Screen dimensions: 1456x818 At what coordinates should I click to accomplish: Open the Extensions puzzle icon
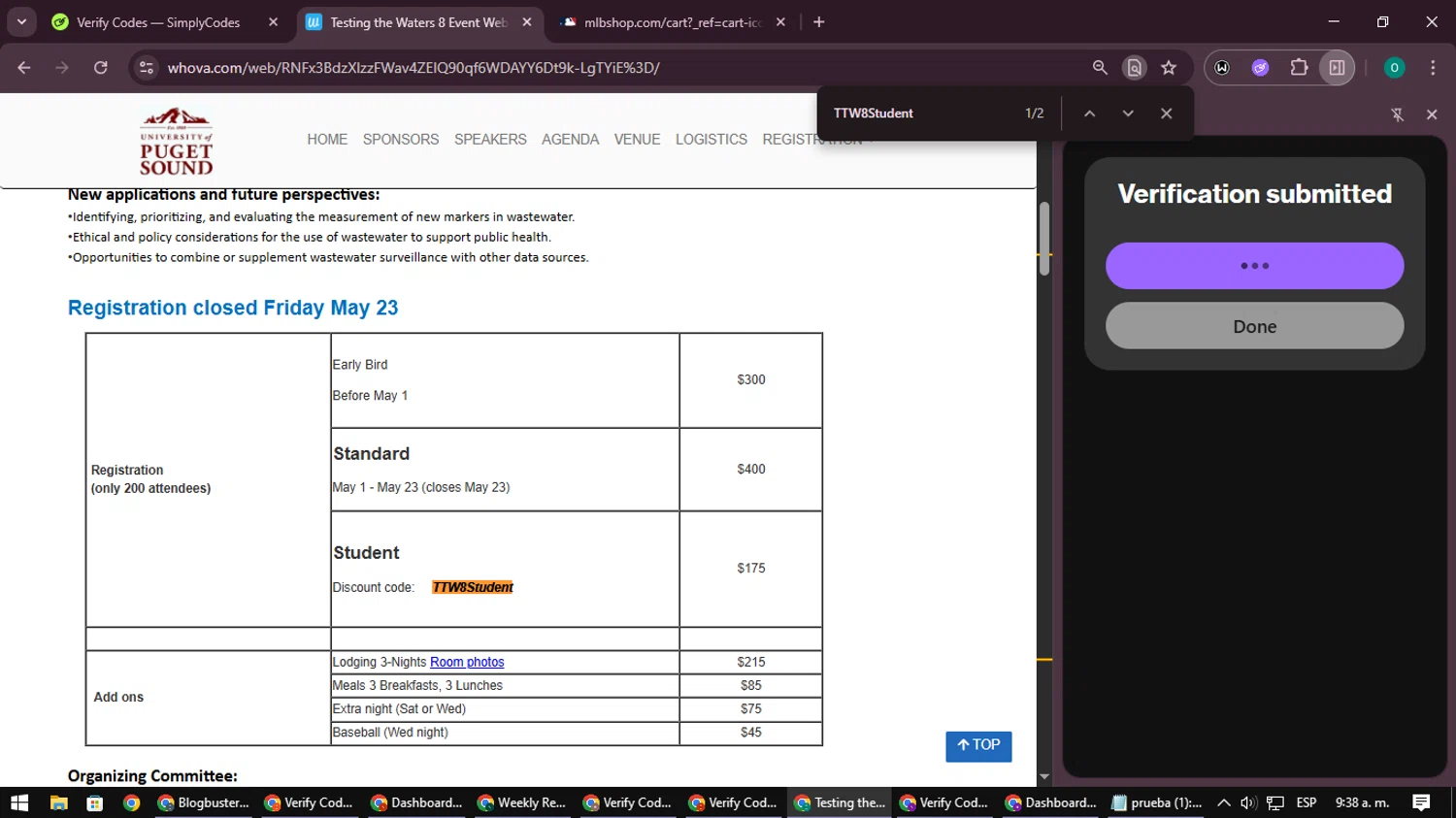[x=1299, y=68]
